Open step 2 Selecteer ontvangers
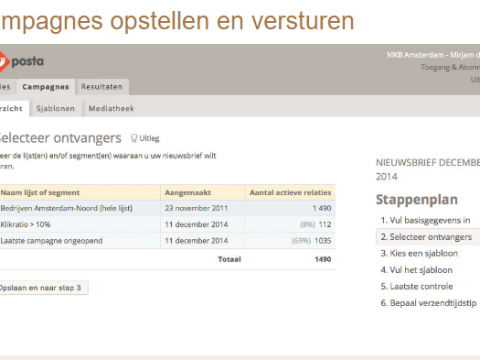 (x=427, y=237)
